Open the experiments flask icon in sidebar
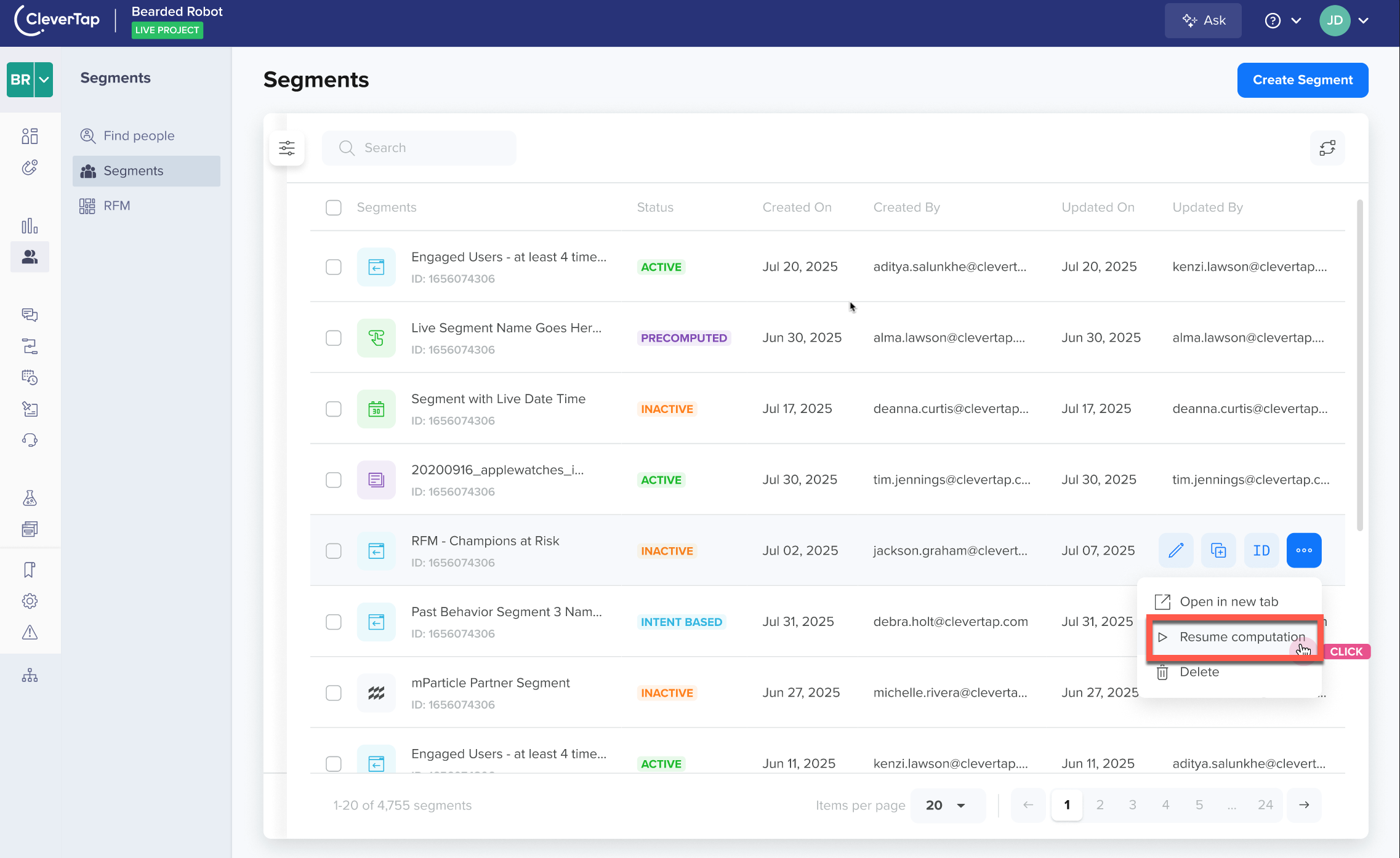Image resolution: width=1400 pixels, height=858 pixels. point(30,498)
